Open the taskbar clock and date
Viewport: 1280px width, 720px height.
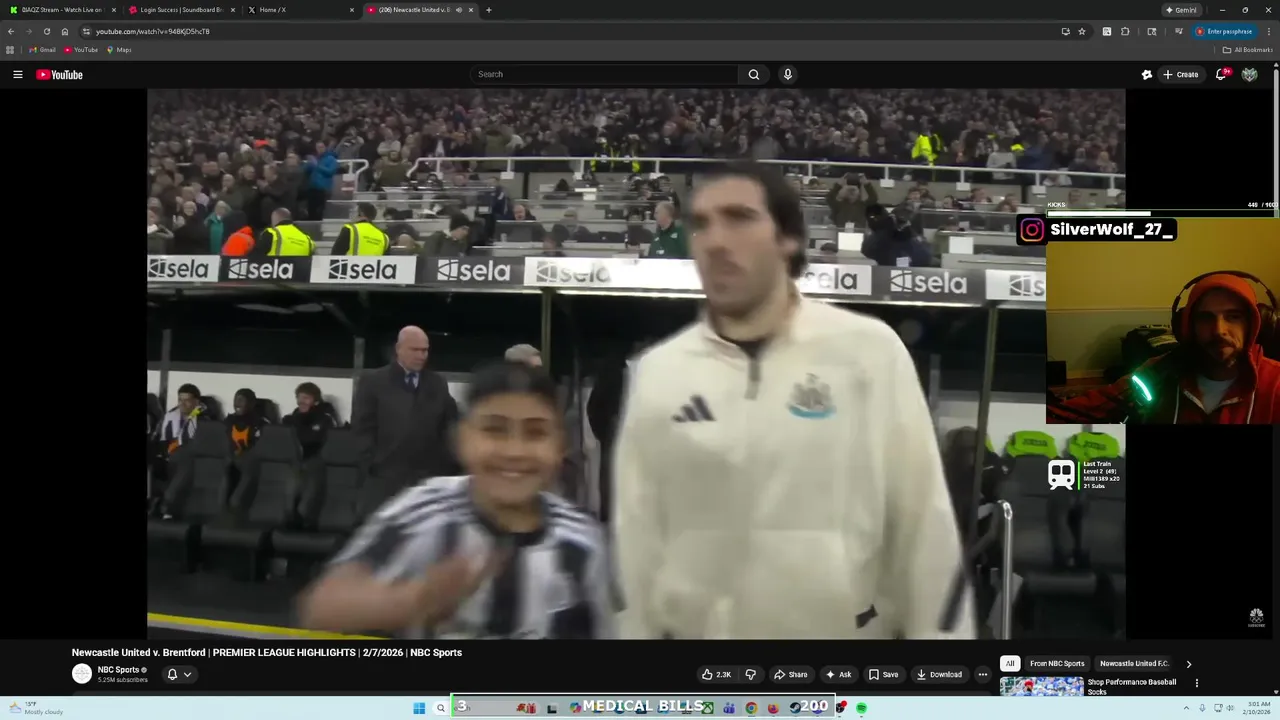[x=1257, y=708]
